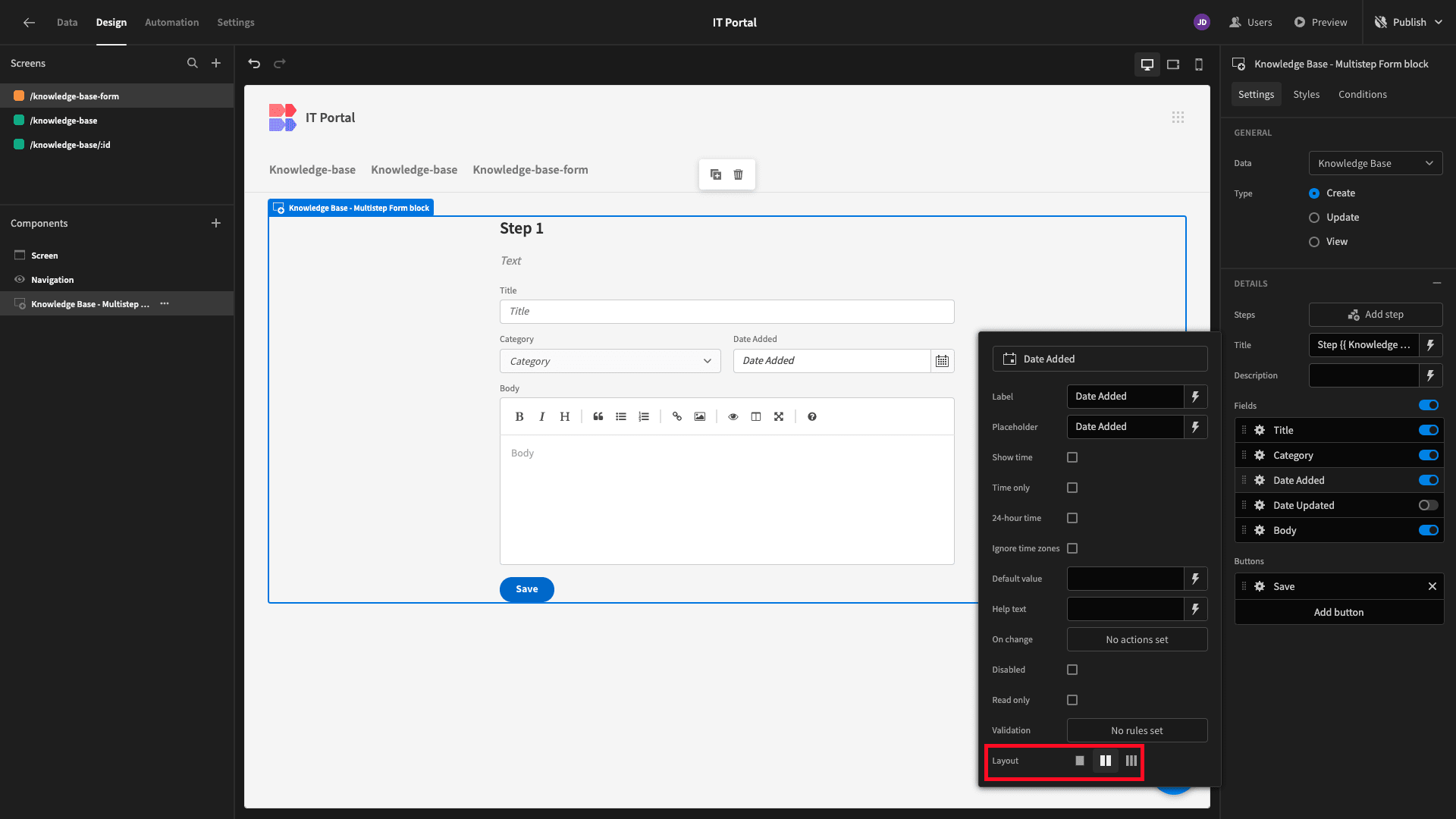Viewport: 1456px width, 819px height.
Task: Duplicate the selected form block
Action: point(715,174)
